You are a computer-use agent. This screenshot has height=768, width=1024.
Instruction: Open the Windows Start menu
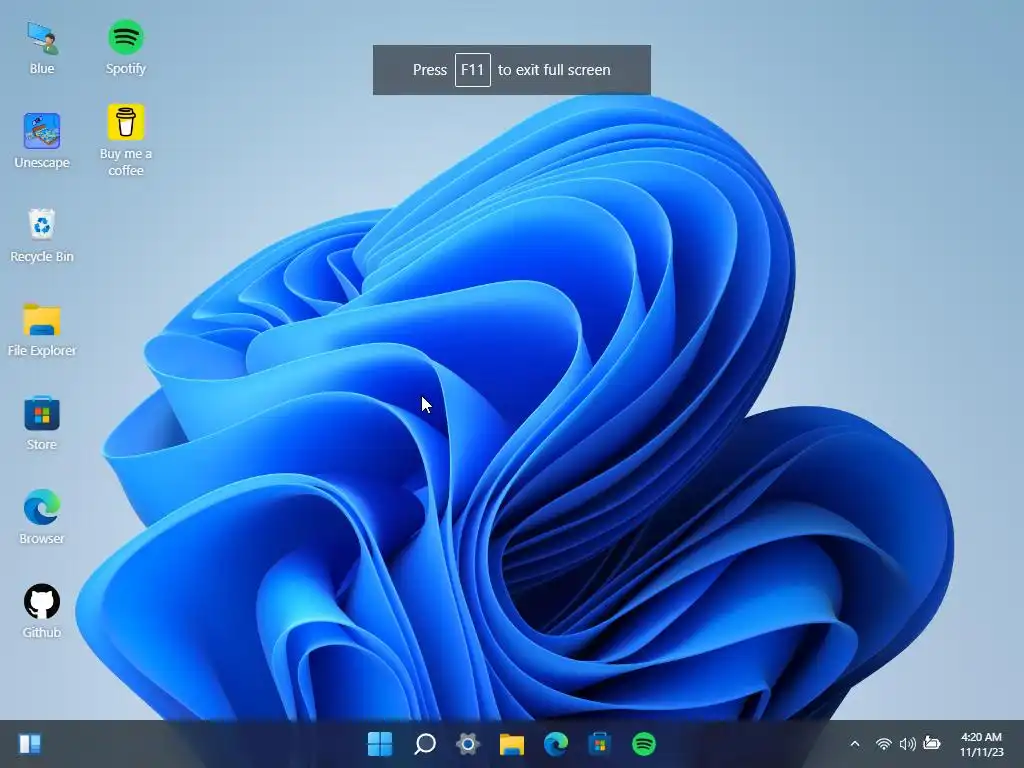[x=380, y=744]
